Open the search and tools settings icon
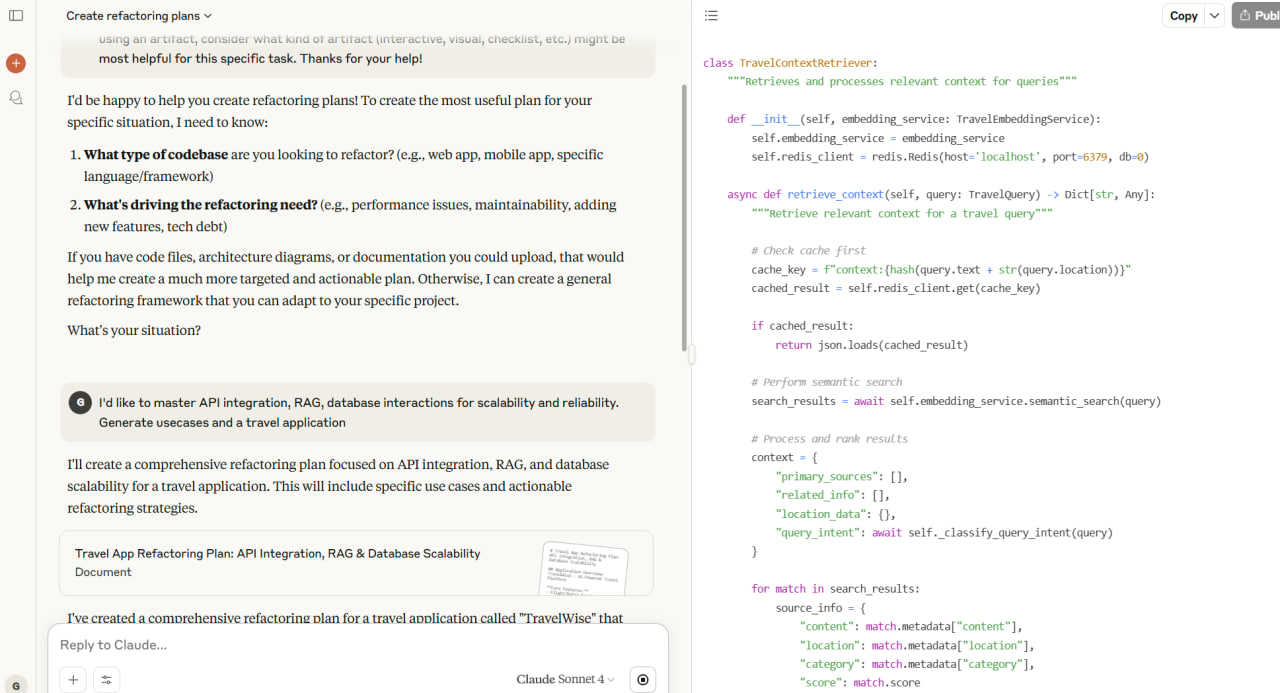 (106, 680)
